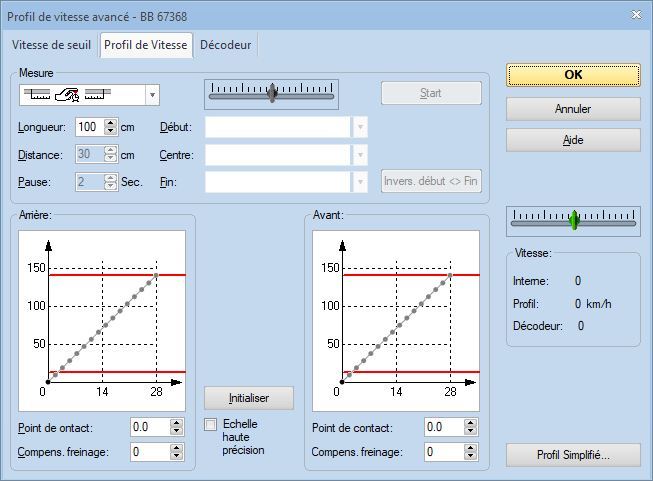Enable Echelle haute précision checkbox

pyautogui.click(x=211, y=425)
